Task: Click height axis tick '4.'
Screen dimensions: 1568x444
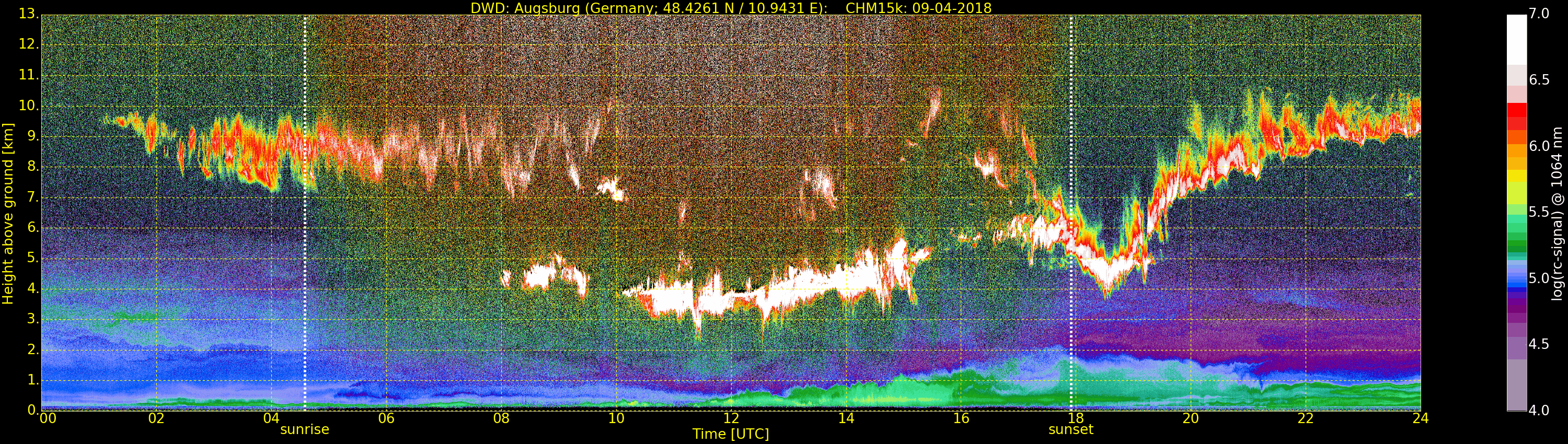Action: pyautogui.click(x=33, y=288)
